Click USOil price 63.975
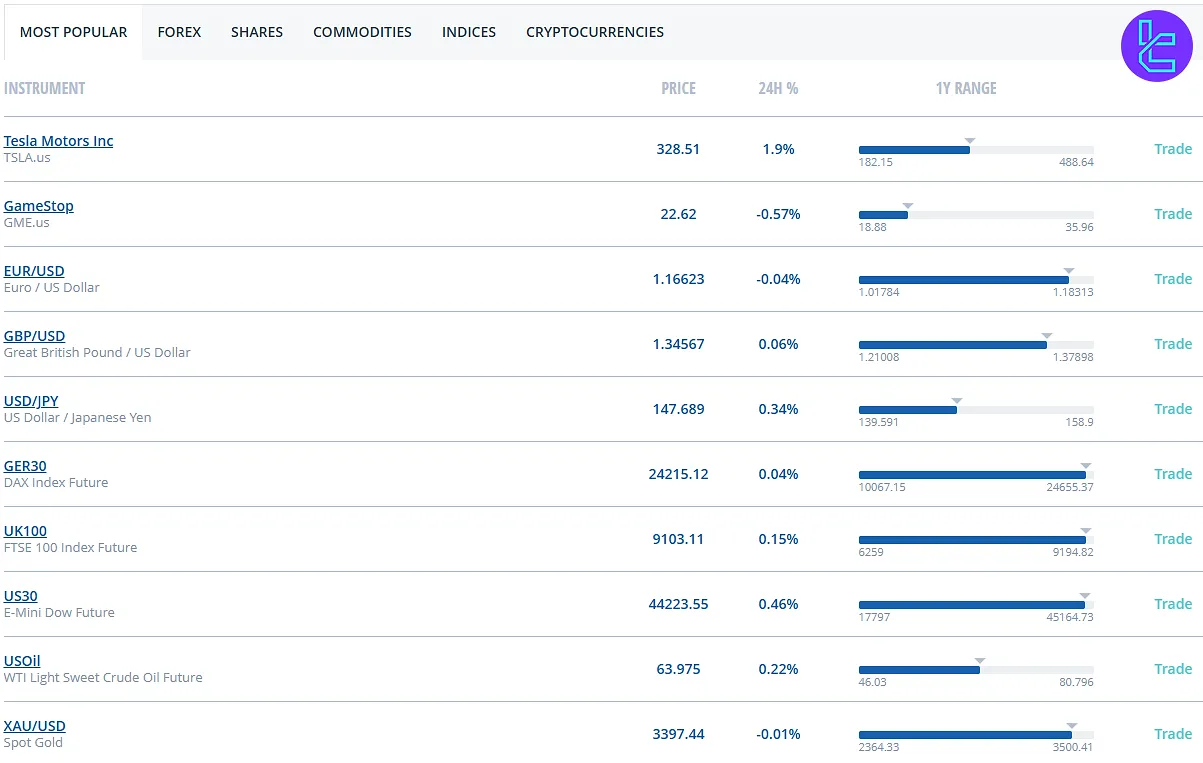The width and height of the screenshot is (1203, 763). 678,669
